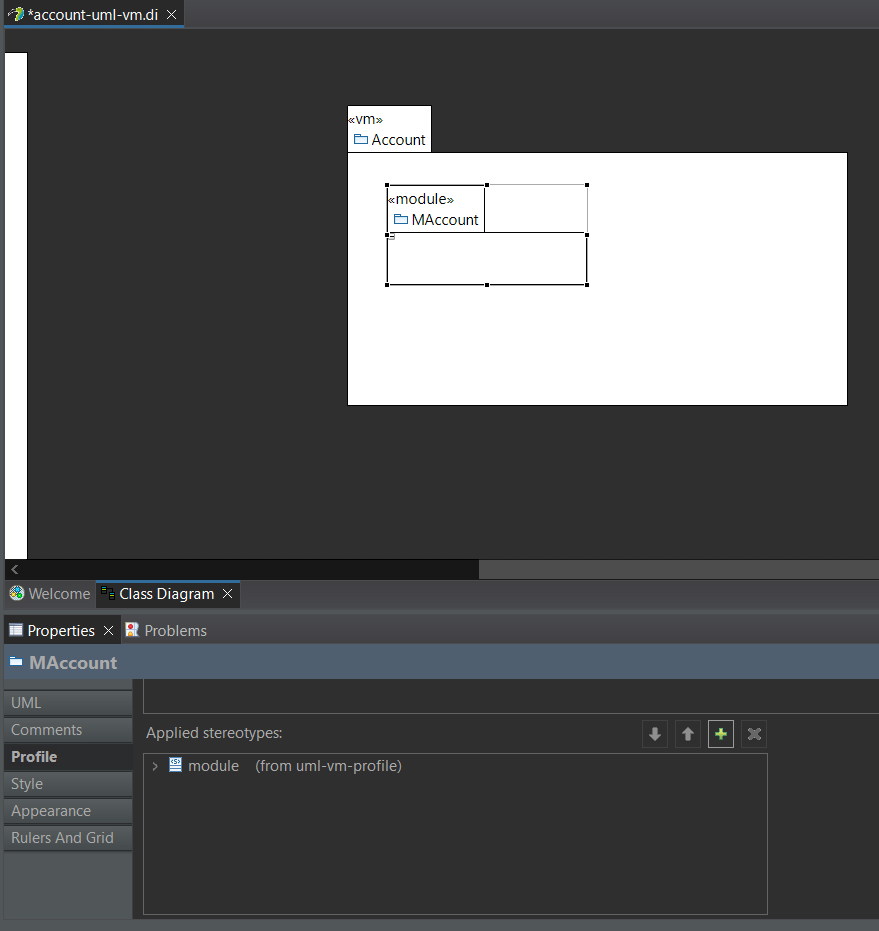Viewport: 879px width, 931px height.
Task: Click the green plus apply stereotype icon
Action: (721, 734)
